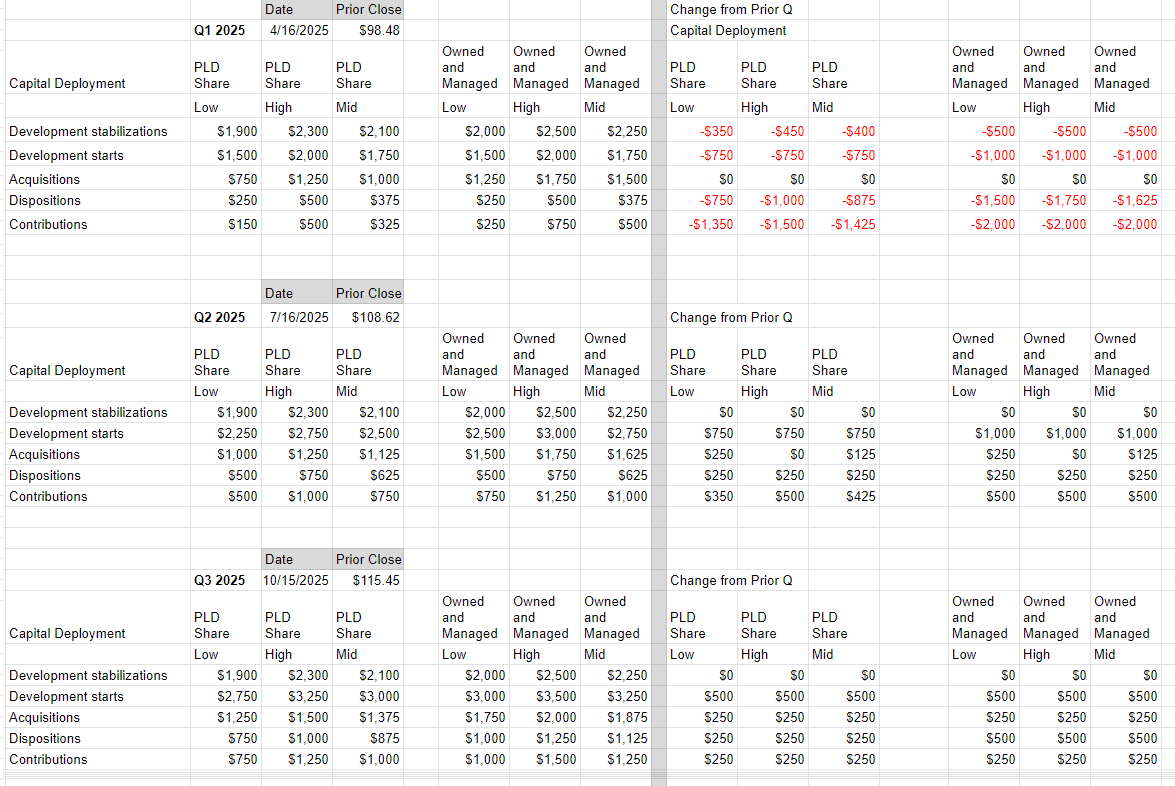
Task: Select Q3 dispositions change Owned and Managed mid $500
Action: click(x=1126, y=739)
